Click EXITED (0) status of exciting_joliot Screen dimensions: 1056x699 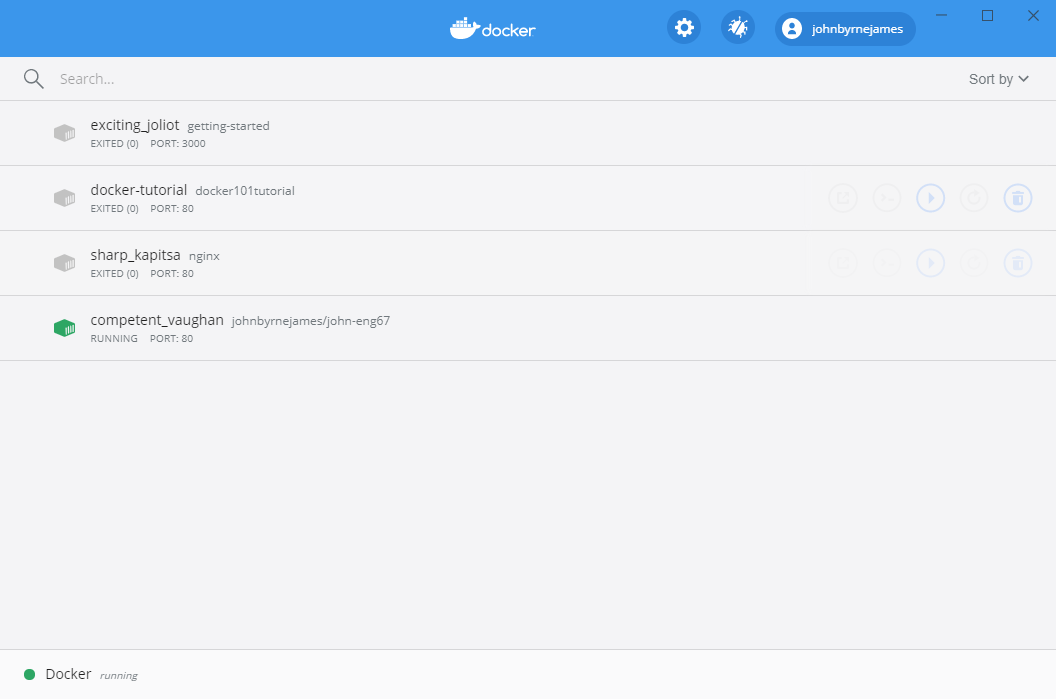coord(114,143)
